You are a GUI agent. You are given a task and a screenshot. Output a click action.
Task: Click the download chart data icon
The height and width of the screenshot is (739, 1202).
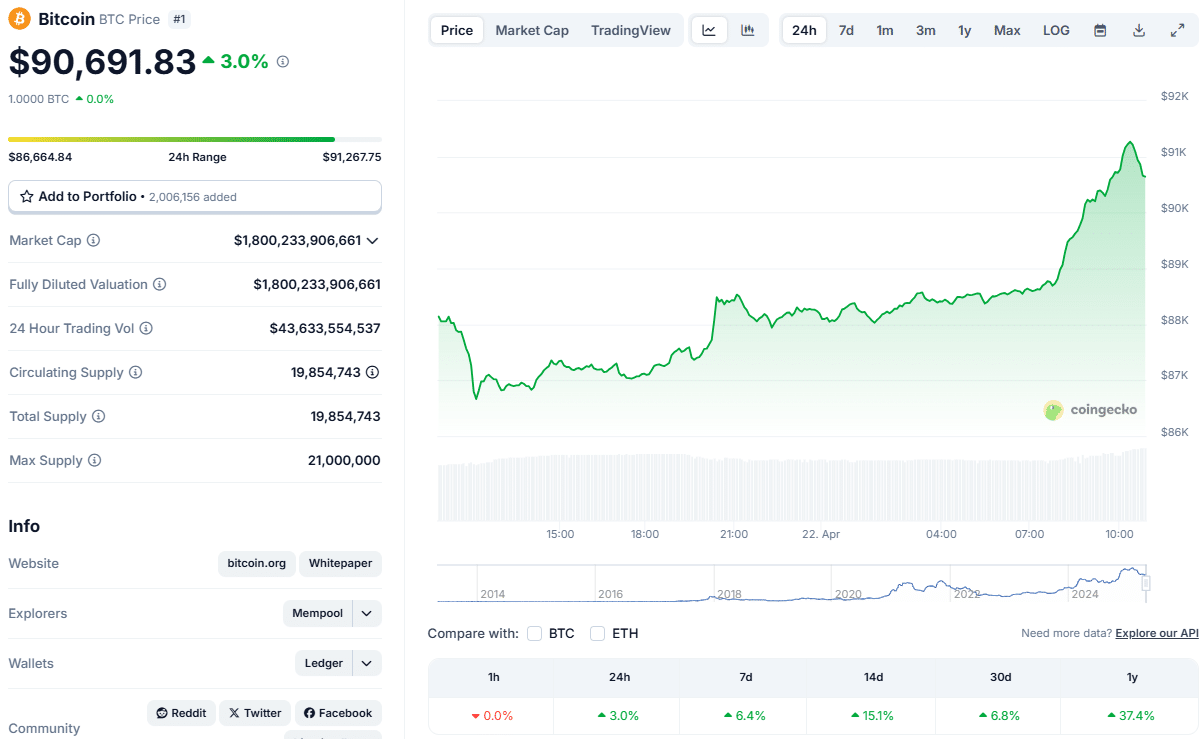tap(1139, 30)
